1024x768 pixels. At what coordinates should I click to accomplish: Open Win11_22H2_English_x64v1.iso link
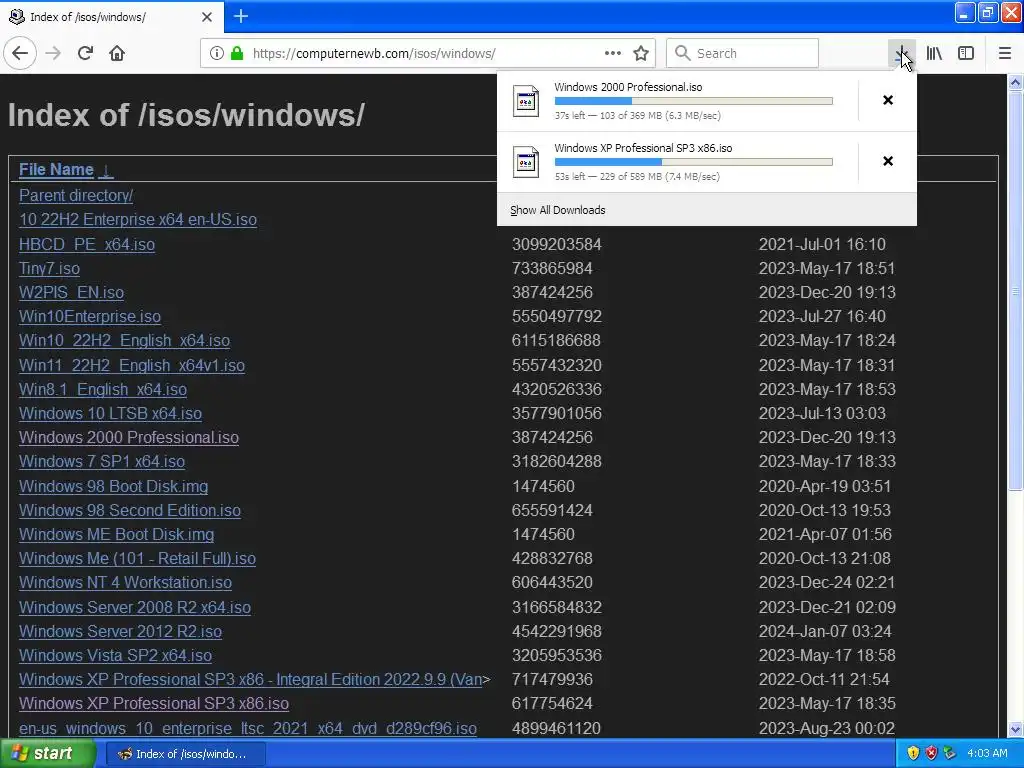(132, 365)
